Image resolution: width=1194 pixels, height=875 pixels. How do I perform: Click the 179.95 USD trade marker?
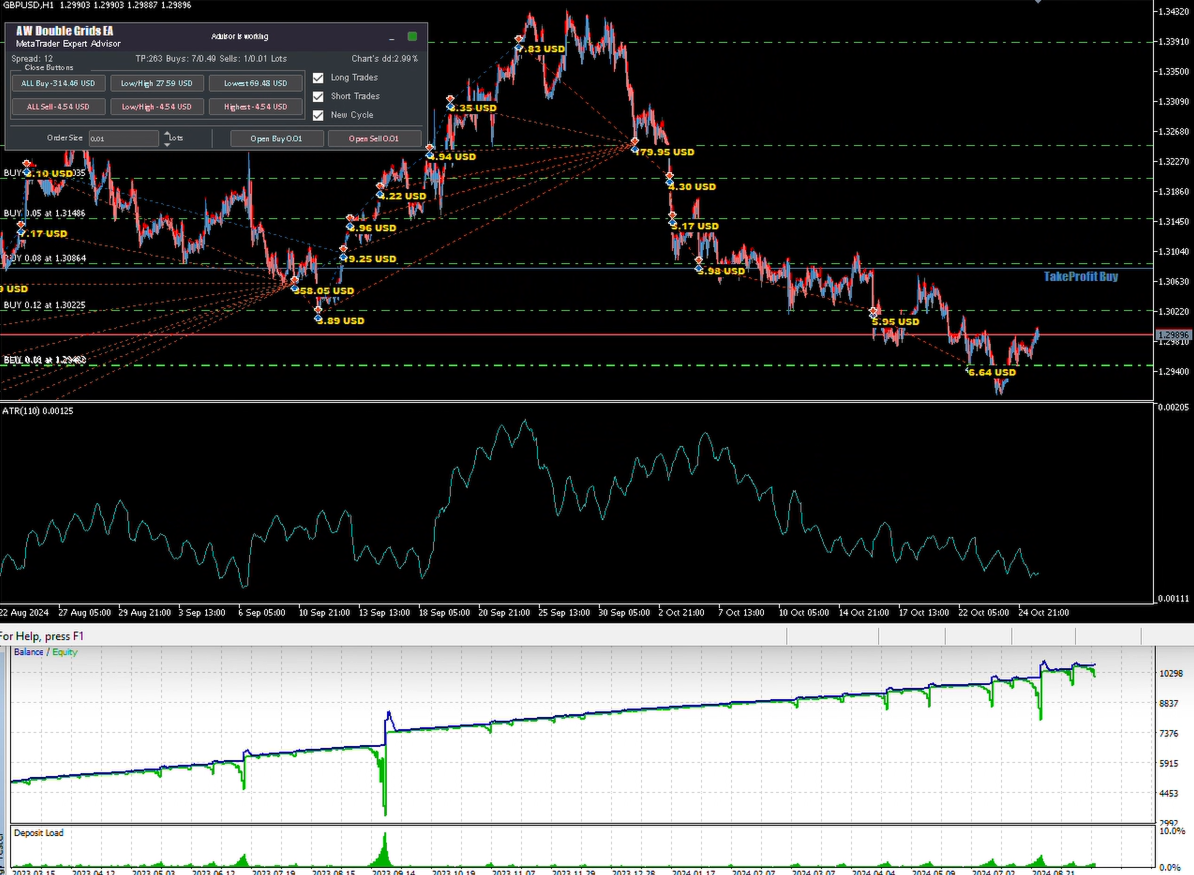[665, 152]
